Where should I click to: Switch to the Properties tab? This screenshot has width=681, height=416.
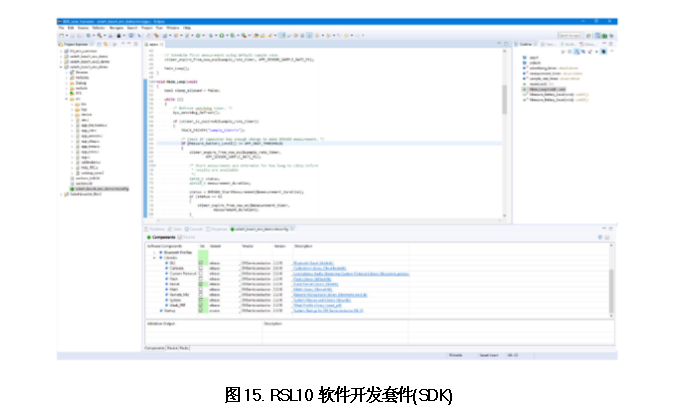coord(217,229)
